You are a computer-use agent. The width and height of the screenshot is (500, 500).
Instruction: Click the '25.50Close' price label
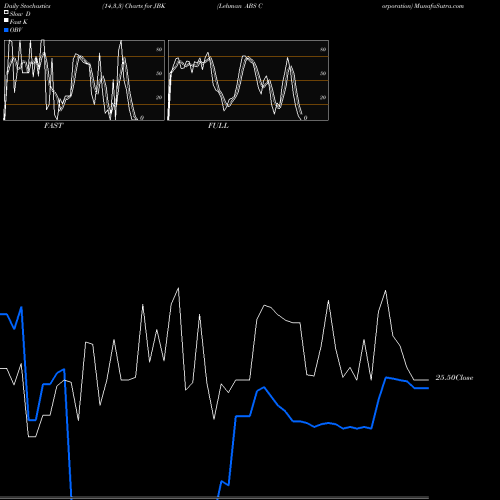(x=454, y=378)
